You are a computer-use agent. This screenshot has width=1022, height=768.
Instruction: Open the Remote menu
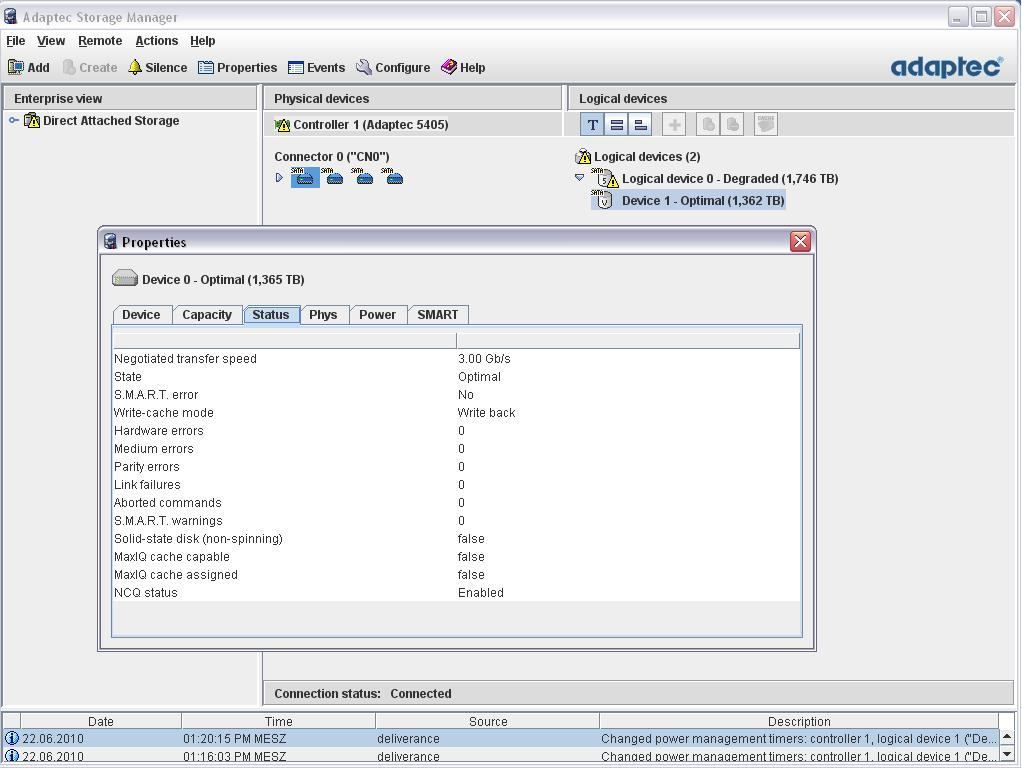tap(100, 40)
